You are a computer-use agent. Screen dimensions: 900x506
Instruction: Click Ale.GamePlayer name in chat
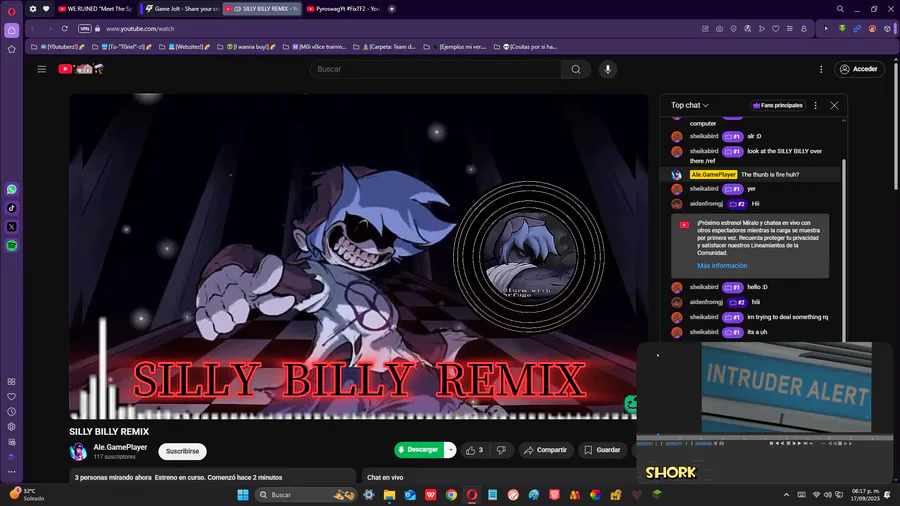(713, 174)
